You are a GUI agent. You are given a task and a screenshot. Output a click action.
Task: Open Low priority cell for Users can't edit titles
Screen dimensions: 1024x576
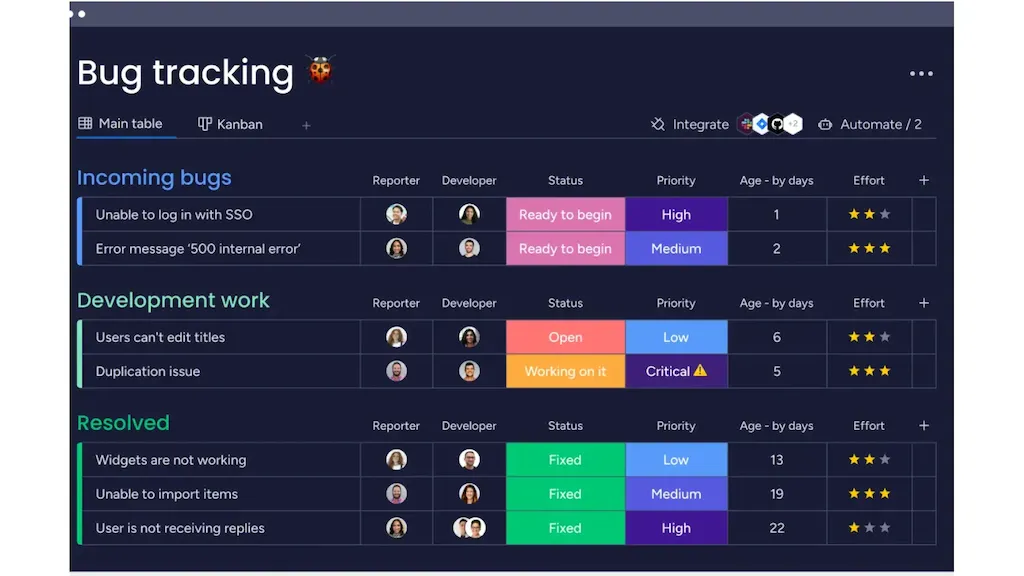tap(676, 337)
